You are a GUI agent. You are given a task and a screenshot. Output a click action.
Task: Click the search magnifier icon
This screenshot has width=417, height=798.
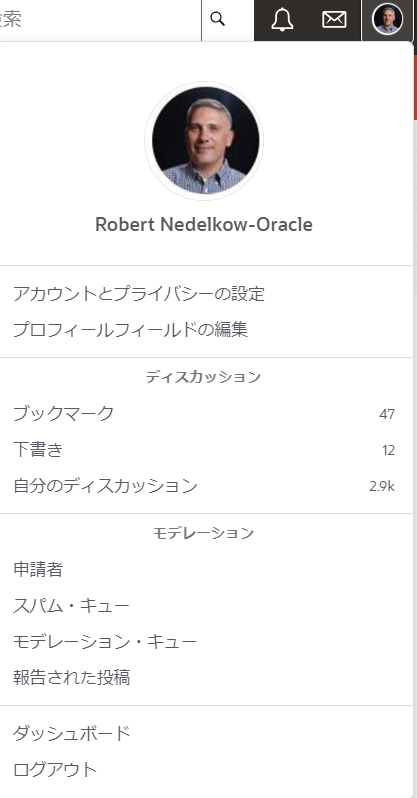click(x=218, y=19)
